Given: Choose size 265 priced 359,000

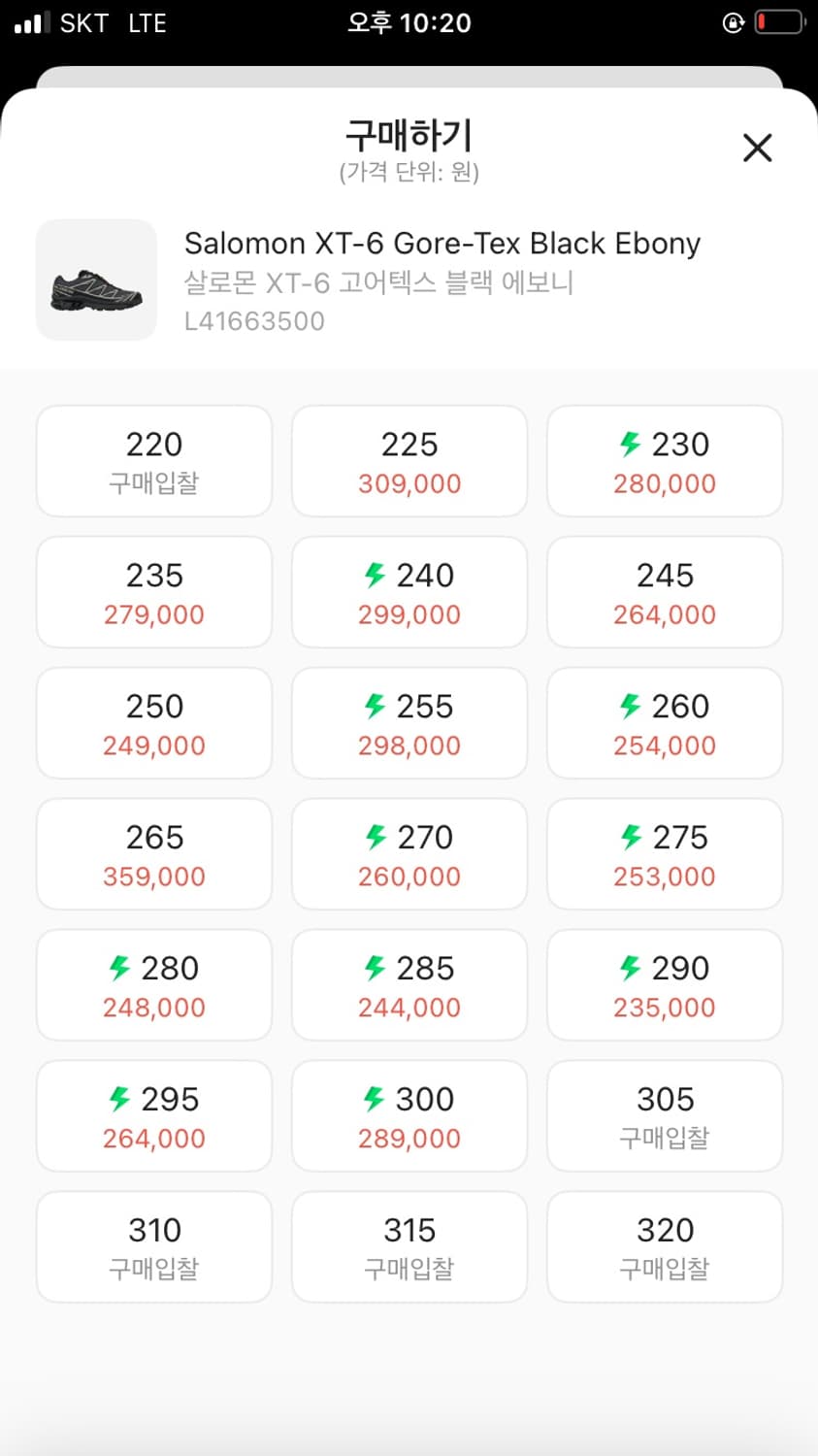Looking at the screenshot, I should click(154, 854).
